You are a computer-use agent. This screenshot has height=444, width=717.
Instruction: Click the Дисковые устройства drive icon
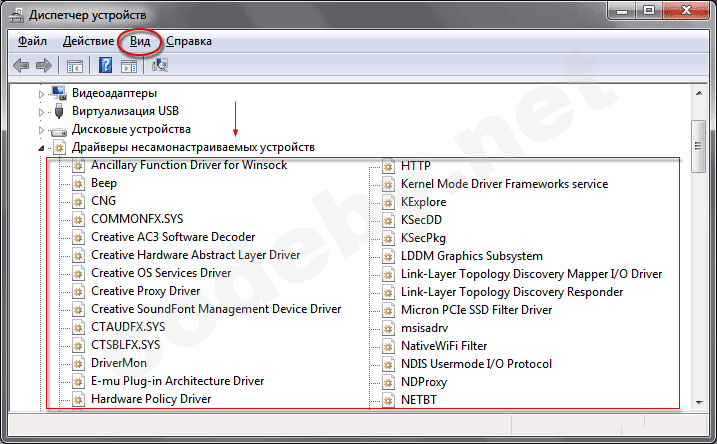pyautogui.click(x=59, y=132)
